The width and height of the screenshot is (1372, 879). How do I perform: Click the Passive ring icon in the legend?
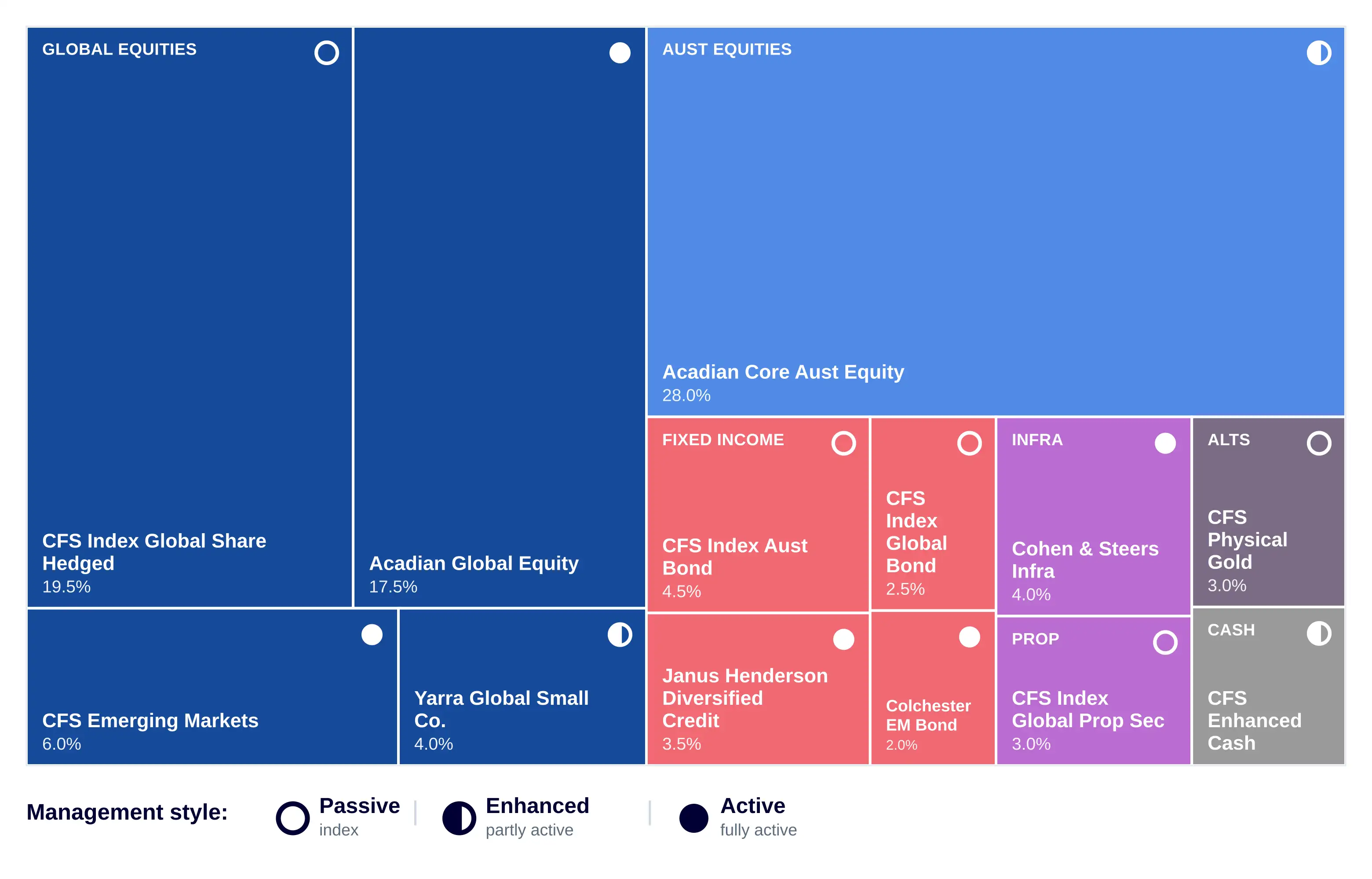coord(293,818)
